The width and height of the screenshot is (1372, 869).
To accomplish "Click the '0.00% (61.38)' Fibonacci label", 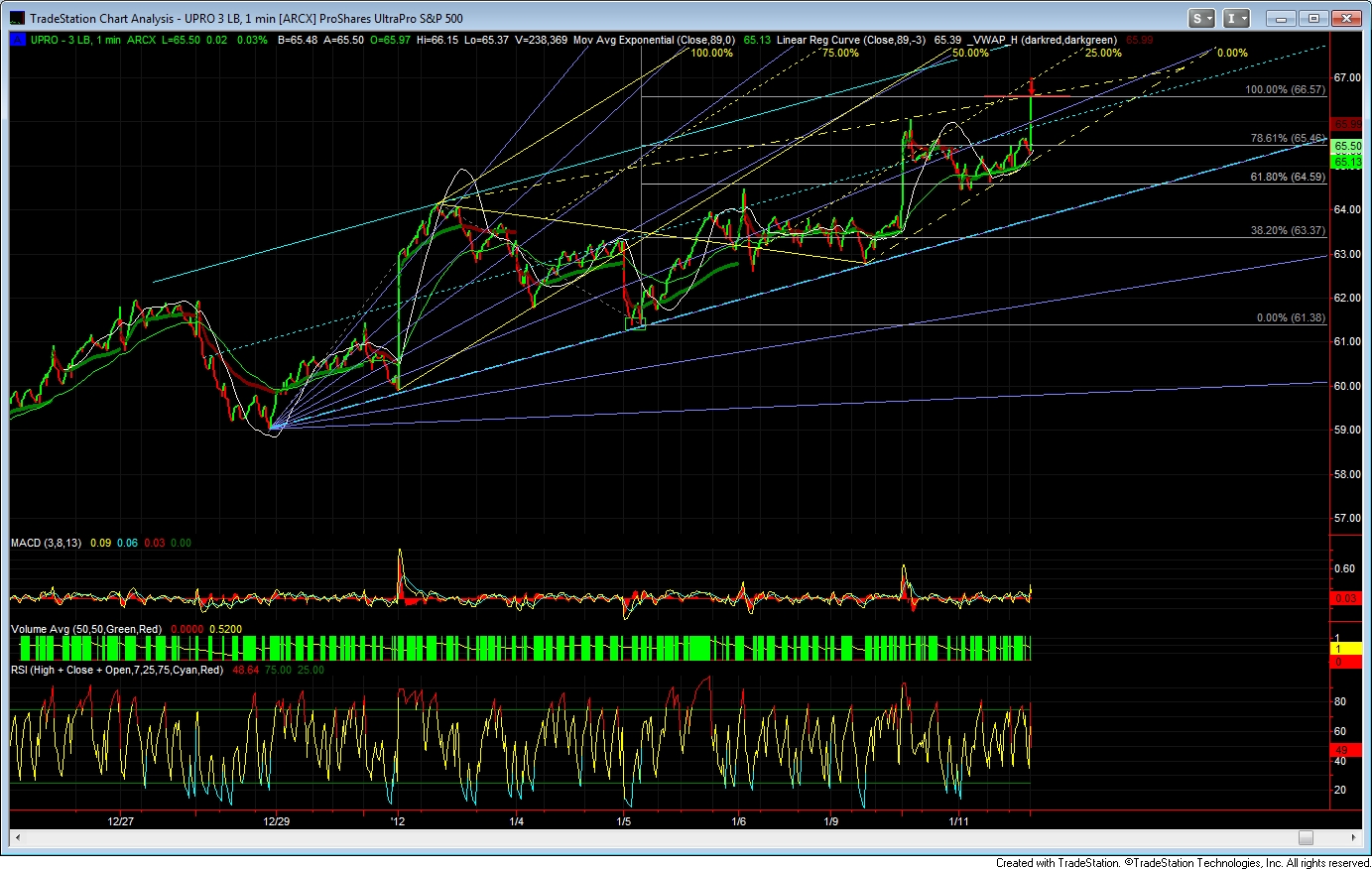I will click(x=1291, y=317).
